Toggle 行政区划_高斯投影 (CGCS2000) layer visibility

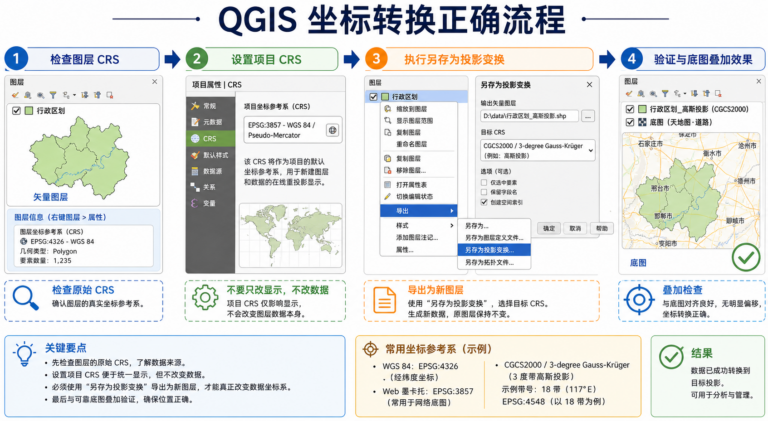coord(630,109)
